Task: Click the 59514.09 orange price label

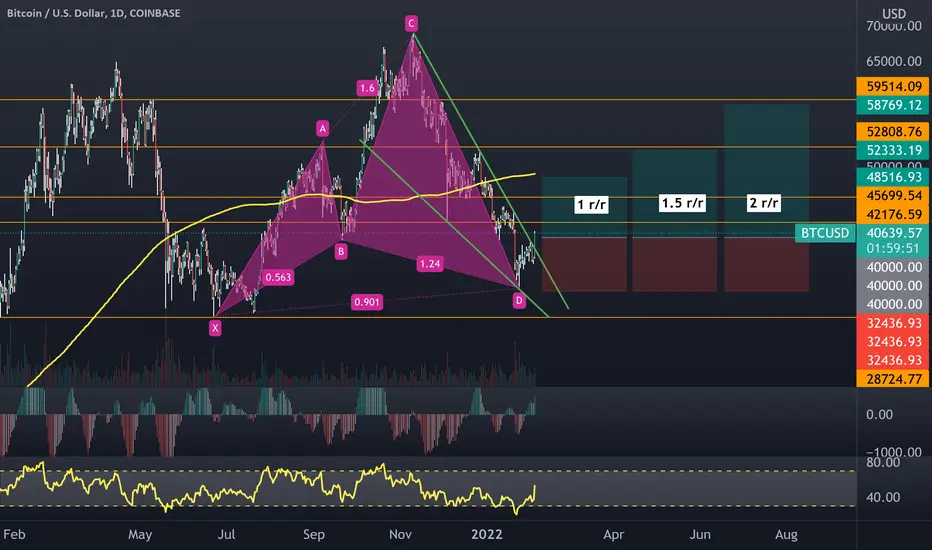Action: click(x=894, y=86)
